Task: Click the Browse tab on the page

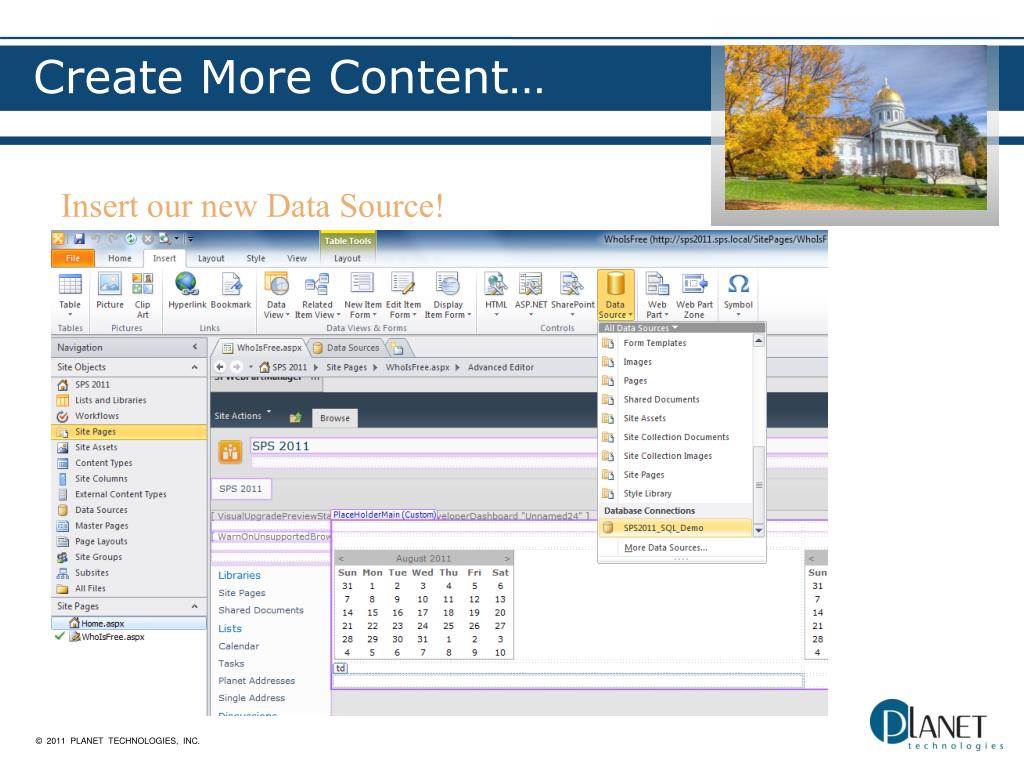Action: [335, 418]
